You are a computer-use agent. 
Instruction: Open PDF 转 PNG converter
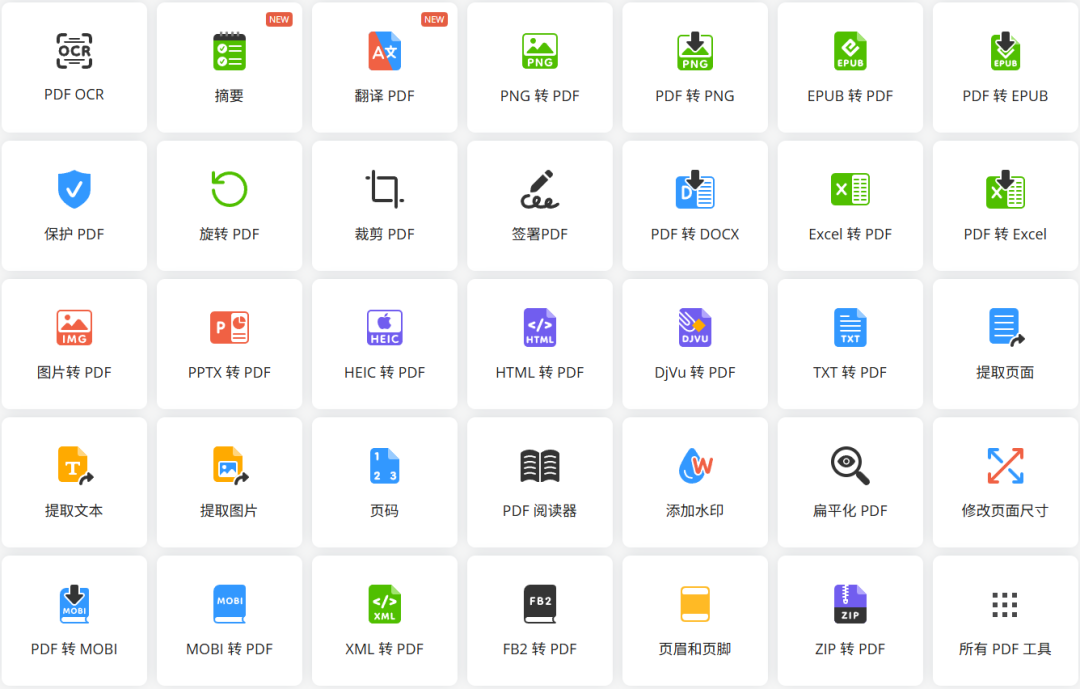coord(695,68)
